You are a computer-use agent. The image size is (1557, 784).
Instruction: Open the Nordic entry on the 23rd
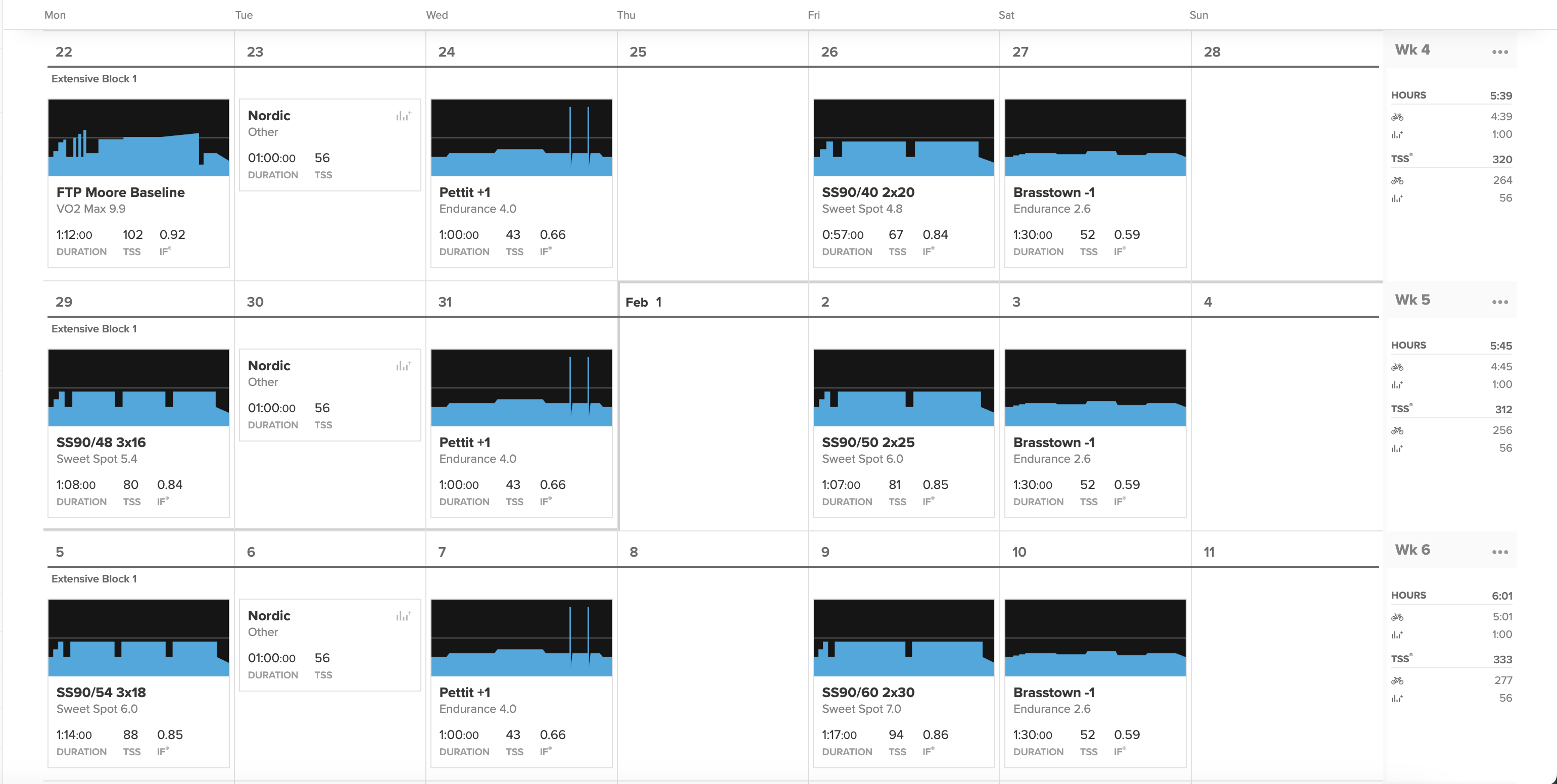(x=330, y=145)
